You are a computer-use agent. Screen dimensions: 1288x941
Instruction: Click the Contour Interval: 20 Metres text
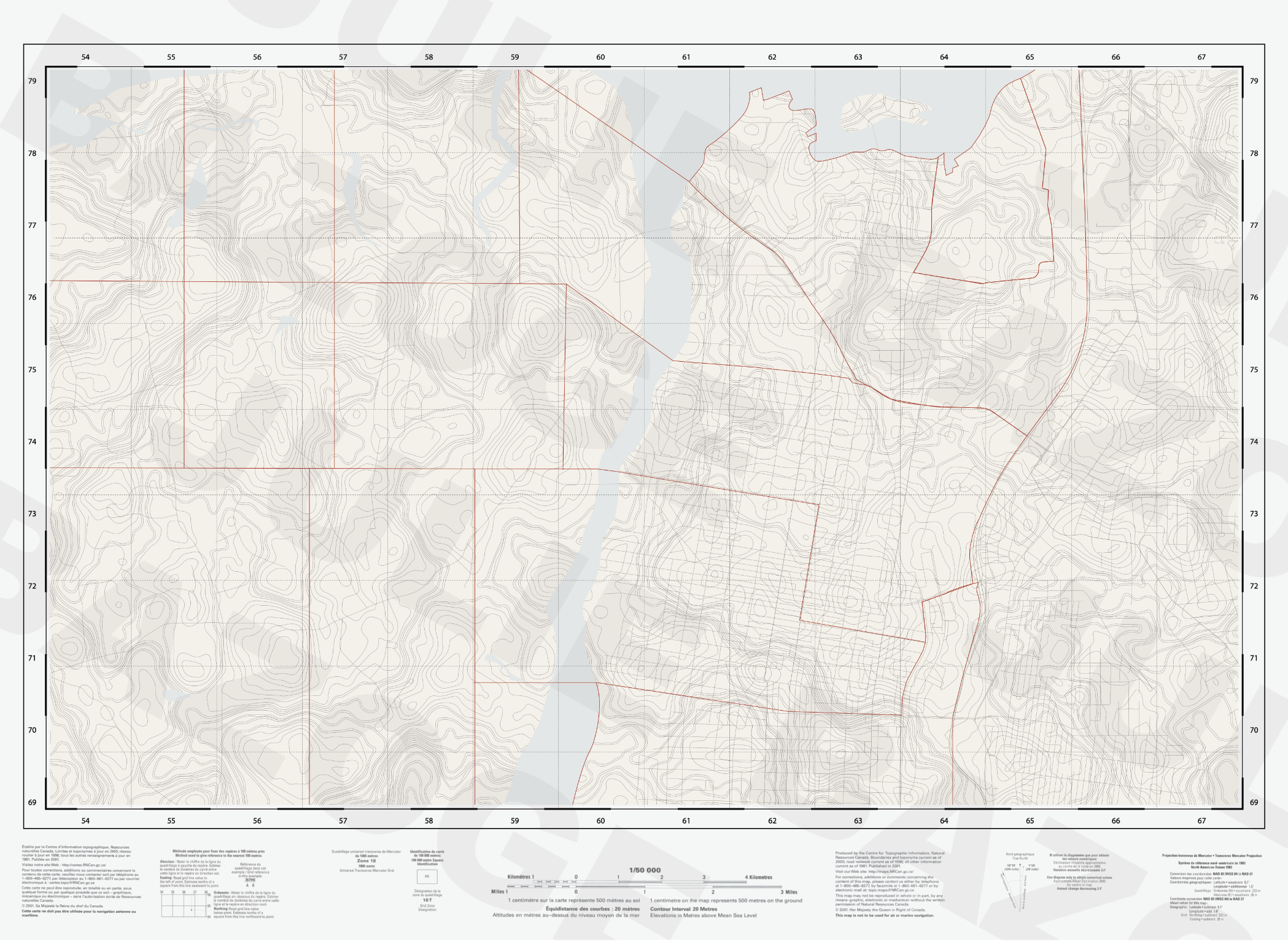click(x=683, y=909)
